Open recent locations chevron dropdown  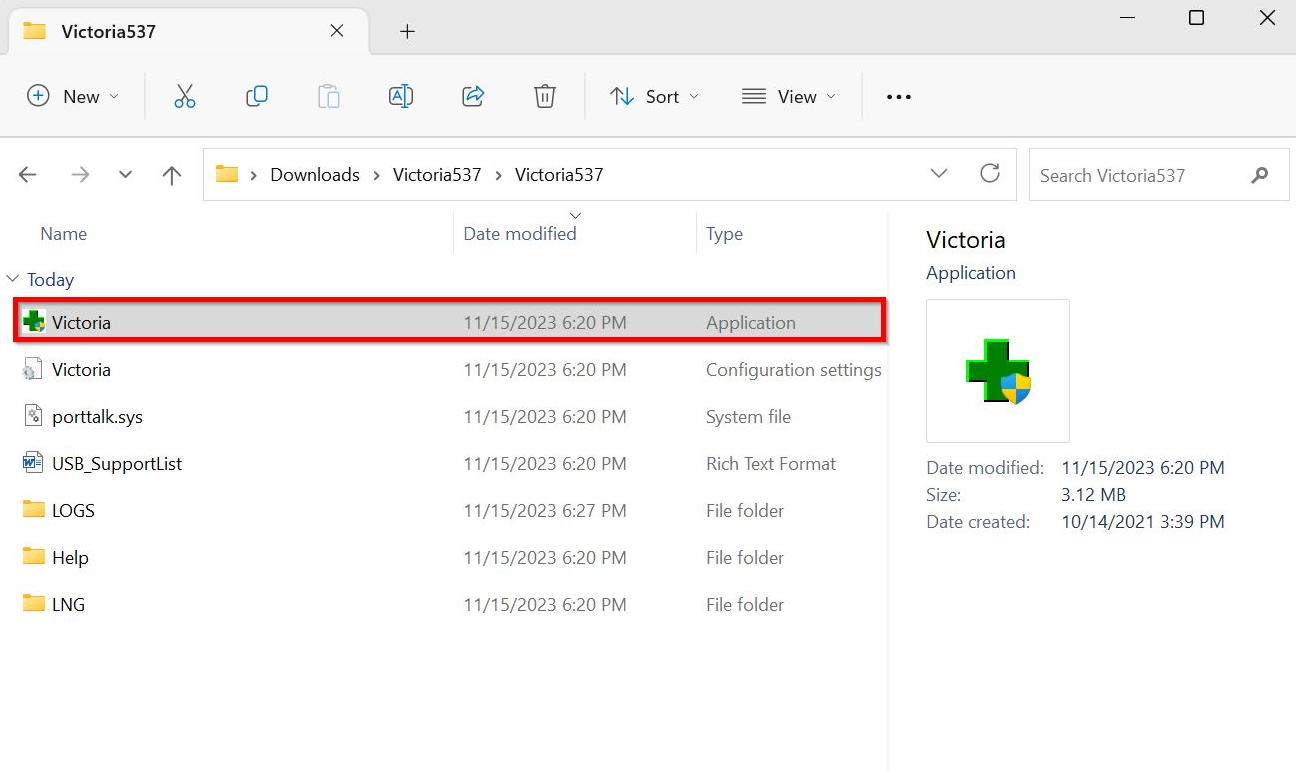[125, 175]
